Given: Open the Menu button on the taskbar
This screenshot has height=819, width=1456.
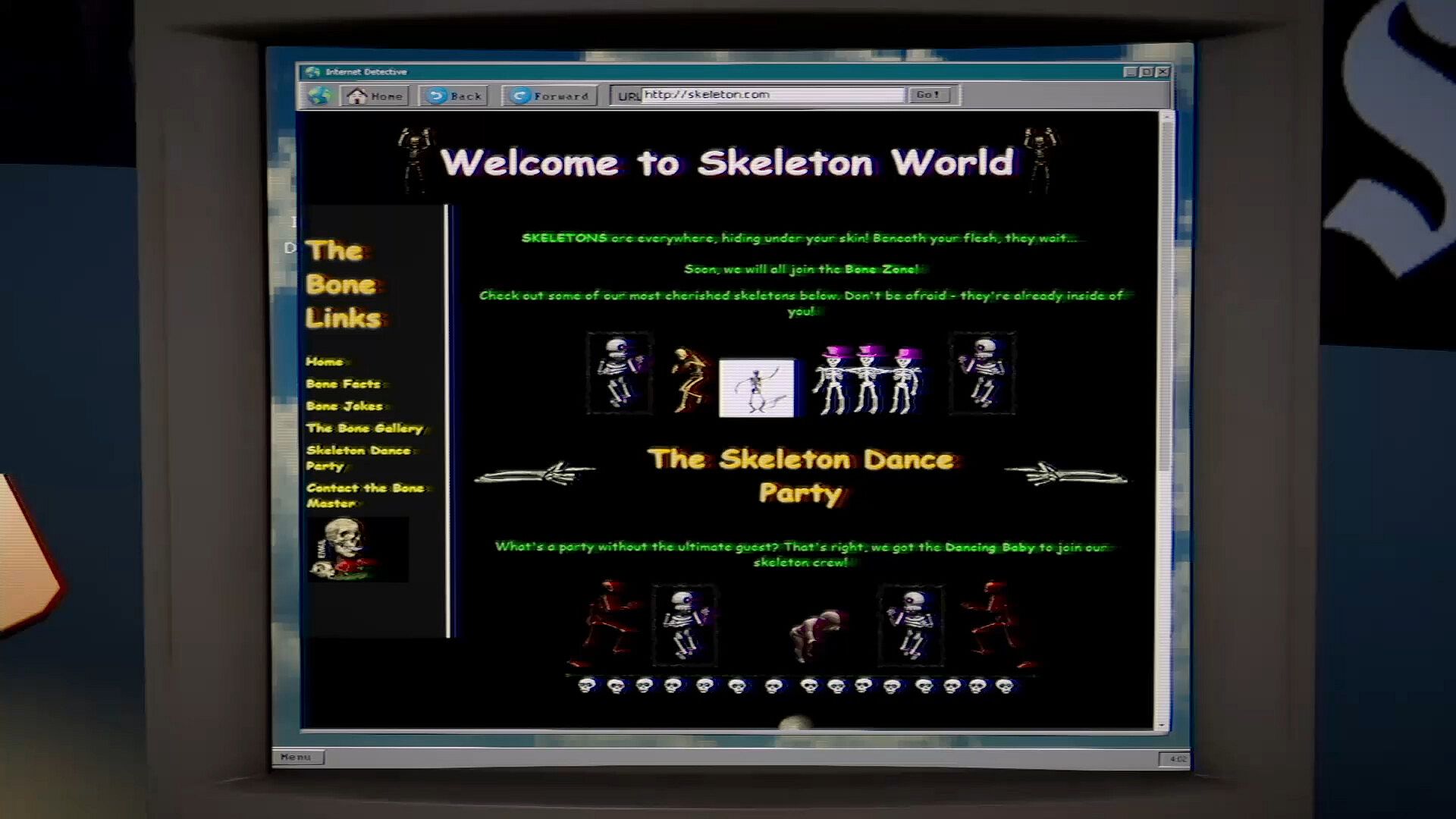Looking at the screenshot, I should tap(297, 757).
